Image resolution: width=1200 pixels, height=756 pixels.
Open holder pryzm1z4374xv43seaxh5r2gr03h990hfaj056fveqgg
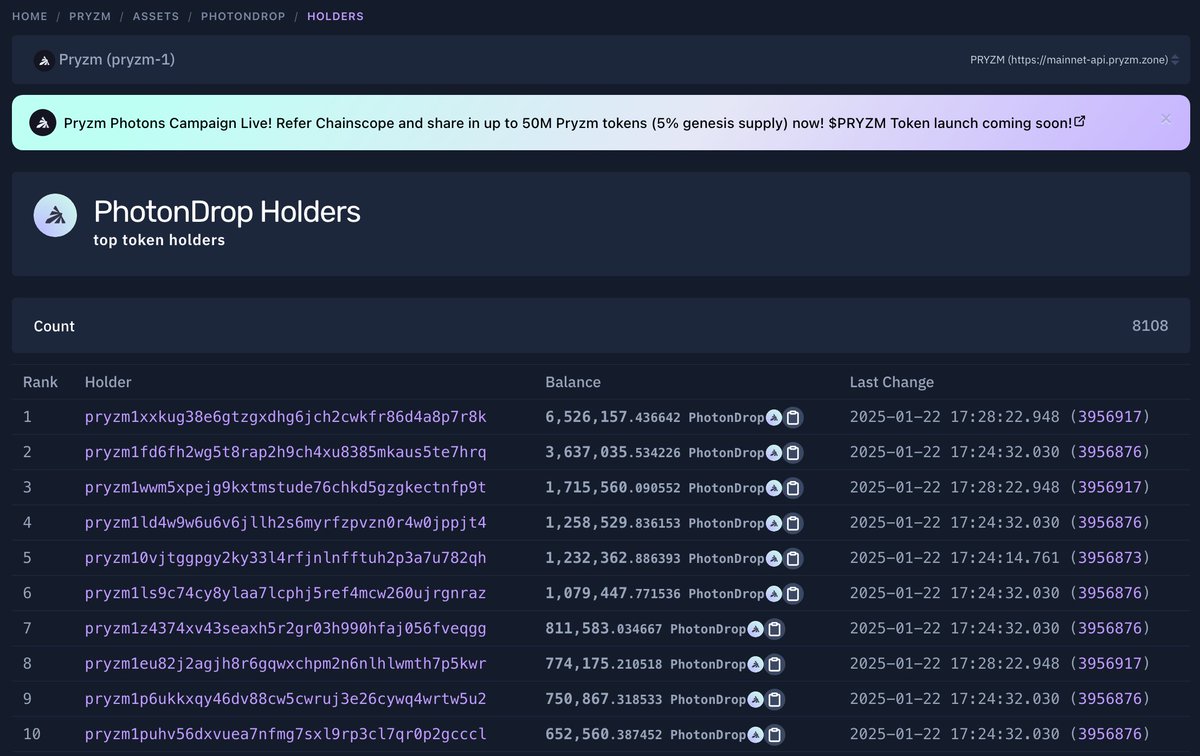pos(286,629)
